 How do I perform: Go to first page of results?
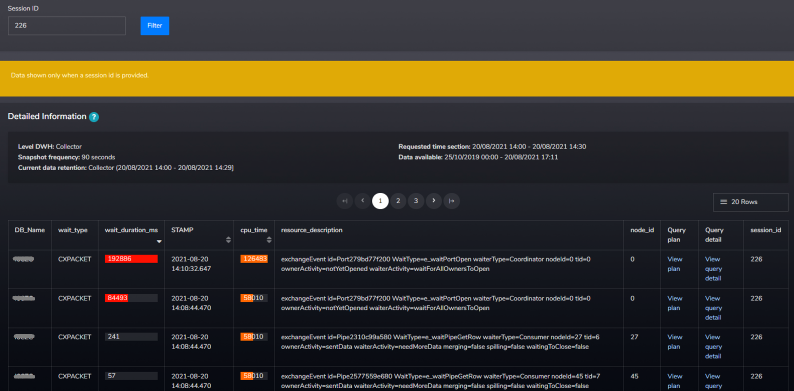[345, 201]
